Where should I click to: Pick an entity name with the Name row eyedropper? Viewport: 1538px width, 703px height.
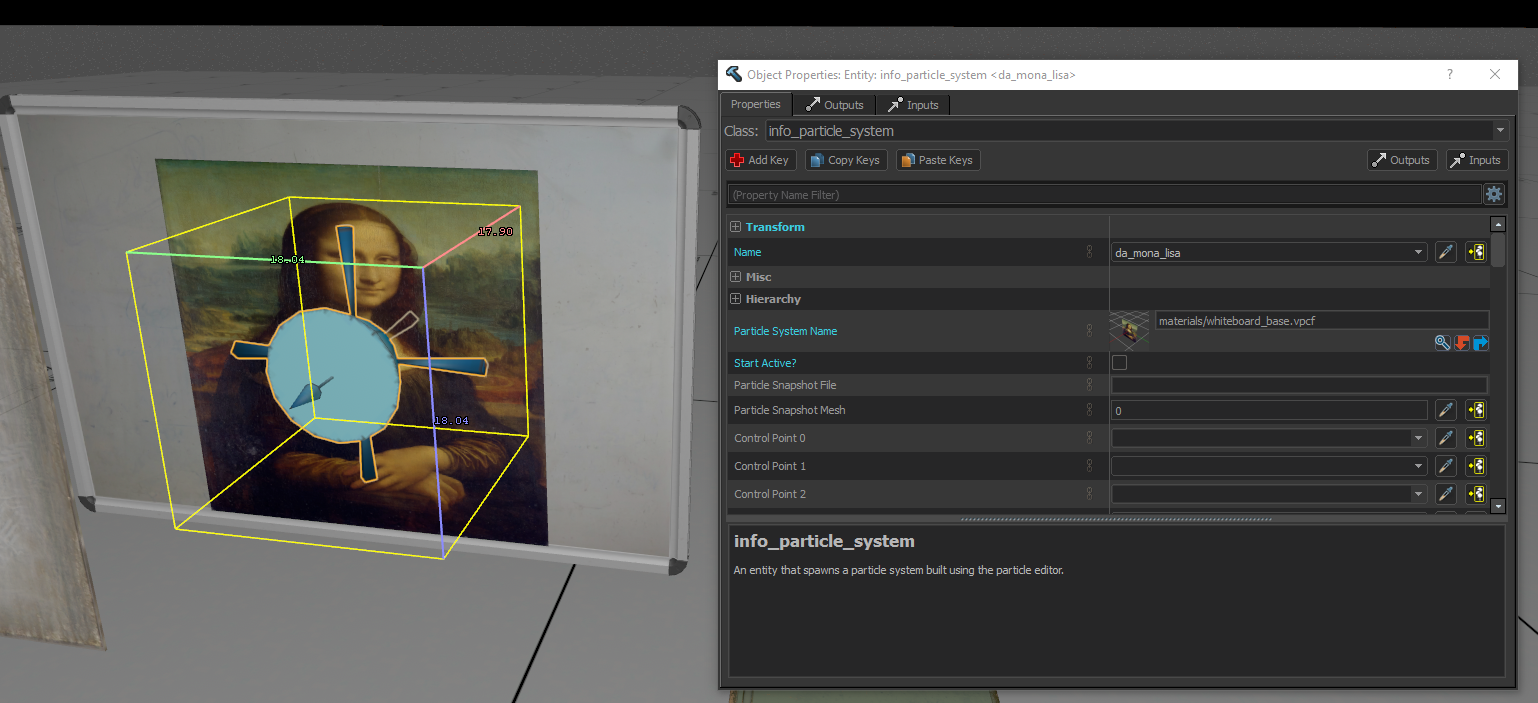pos(1445,252)
